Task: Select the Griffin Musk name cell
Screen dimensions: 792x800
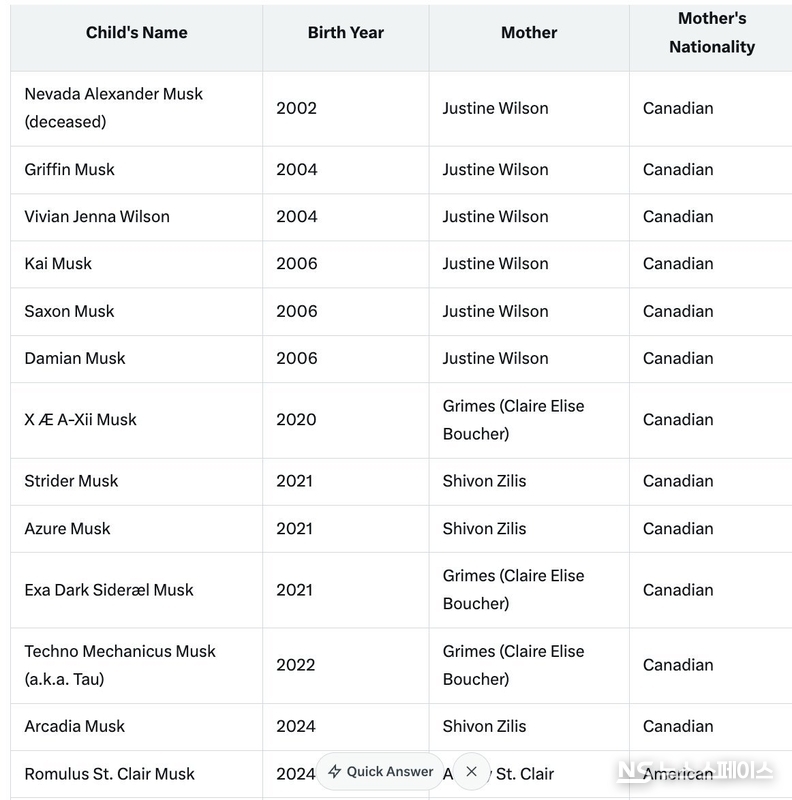Action: point(70,170)
